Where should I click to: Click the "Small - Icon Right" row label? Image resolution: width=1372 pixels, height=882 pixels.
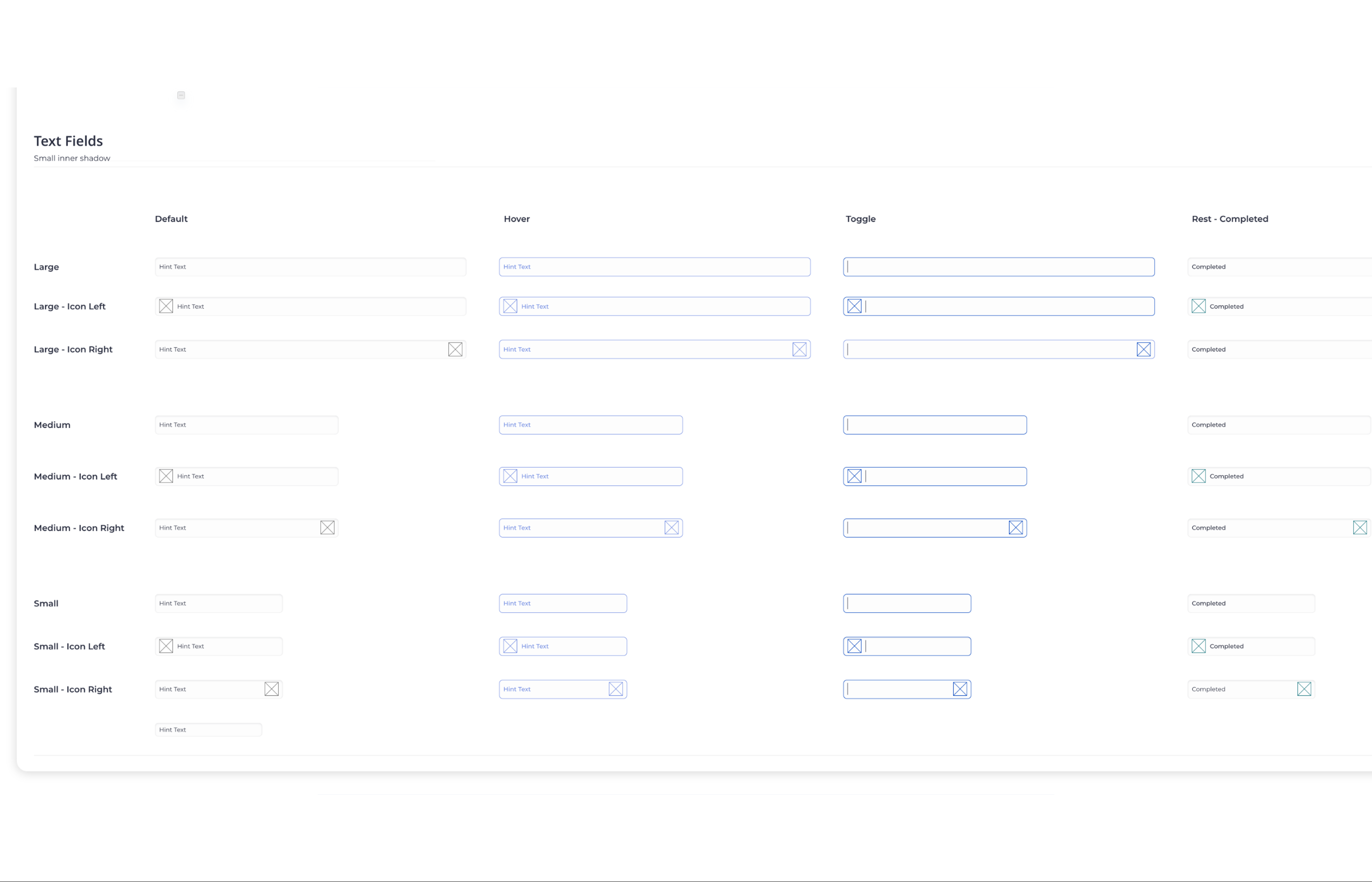tap(73, 690)
